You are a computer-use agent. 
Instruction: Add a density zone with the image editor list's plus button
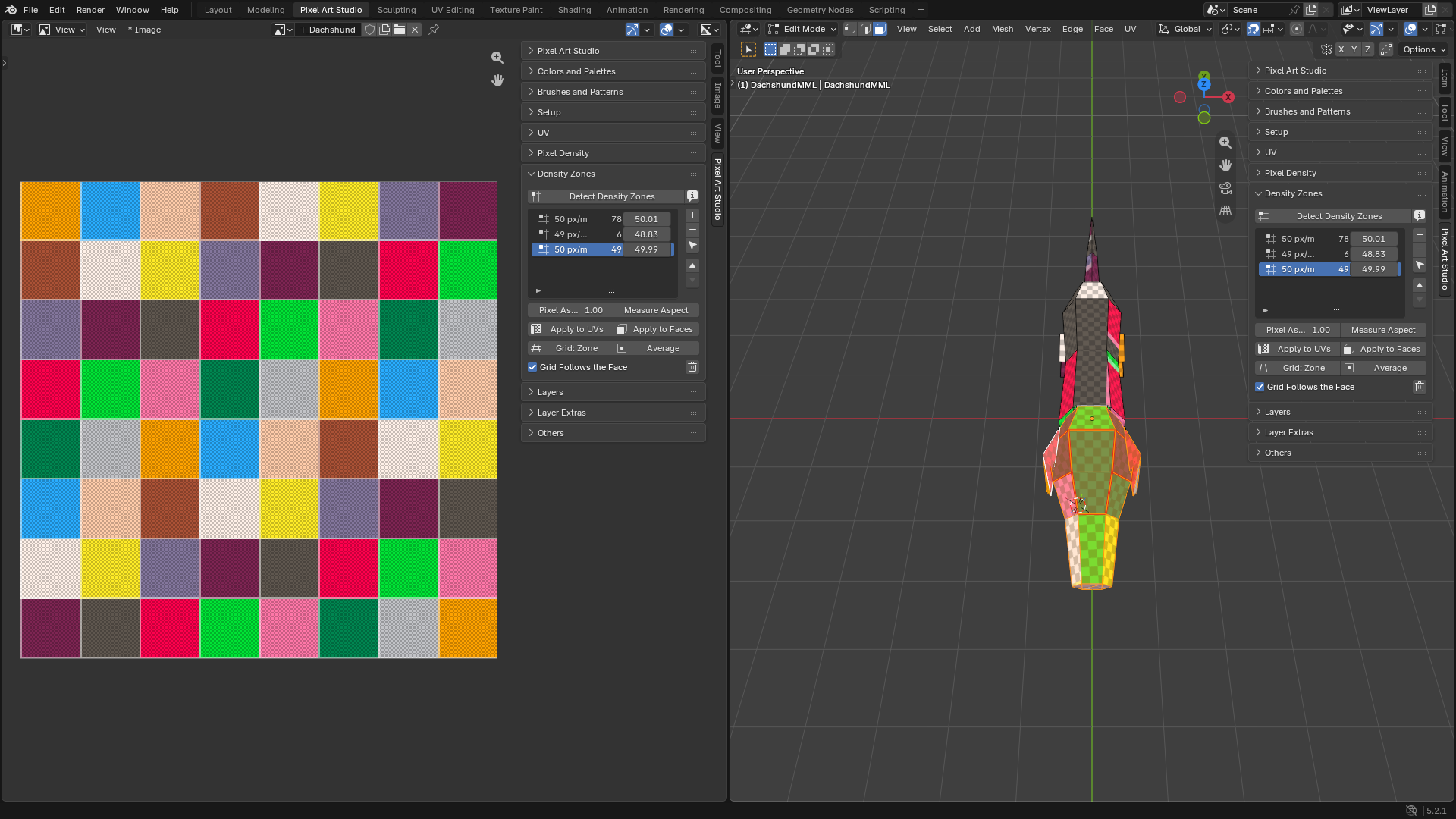692,215
